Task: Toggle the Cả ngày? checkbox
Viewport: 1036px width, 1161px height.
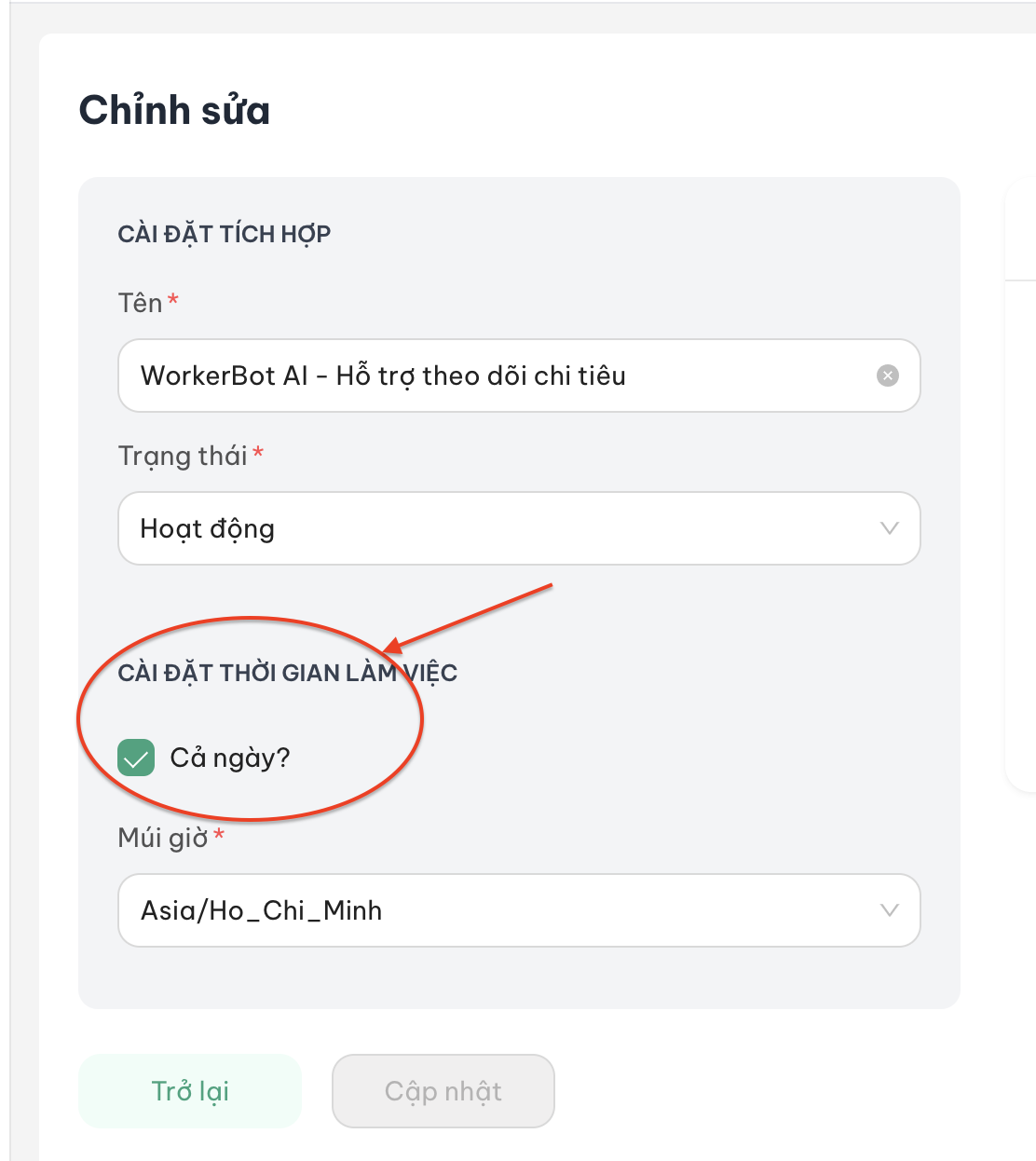Action: pos(136,758)
